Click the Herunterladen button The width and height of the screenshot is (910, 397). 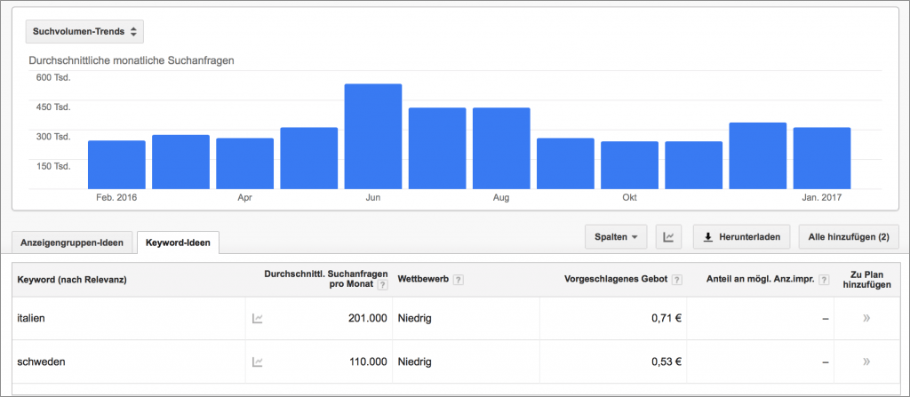(741, 237)
